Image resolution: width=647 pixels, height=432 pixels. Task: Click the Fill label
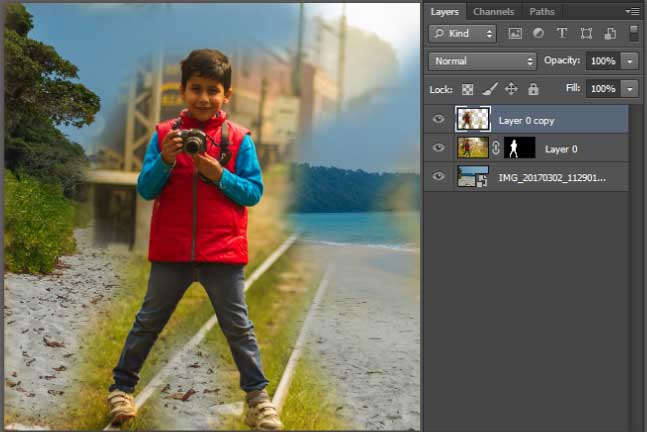(573, 87)
